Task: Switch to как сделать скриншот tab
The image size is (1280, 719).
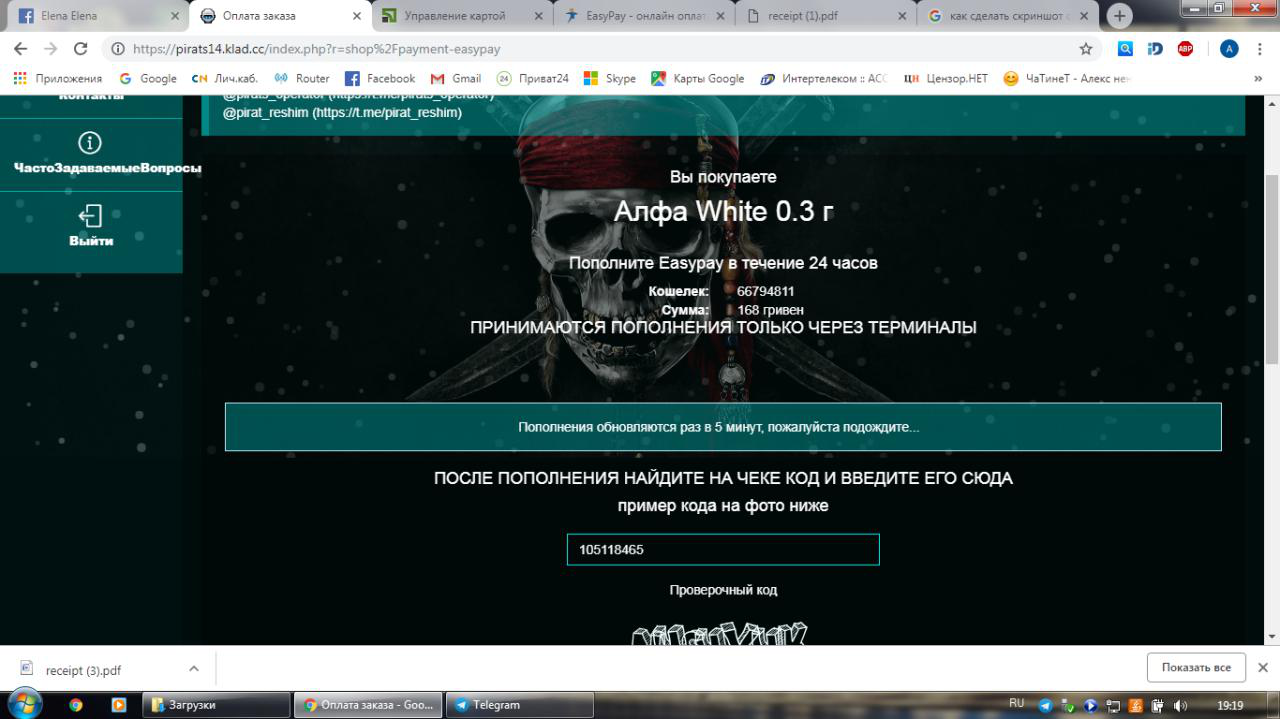Action: pyautogui.click(x=1008, y=16)
